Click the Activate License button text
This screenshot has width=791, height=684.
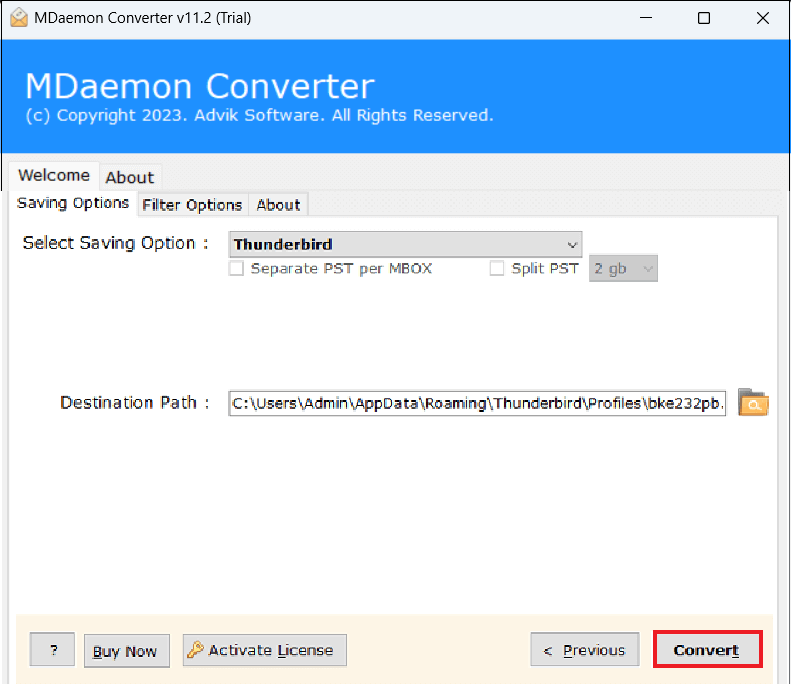coord(271,650)
